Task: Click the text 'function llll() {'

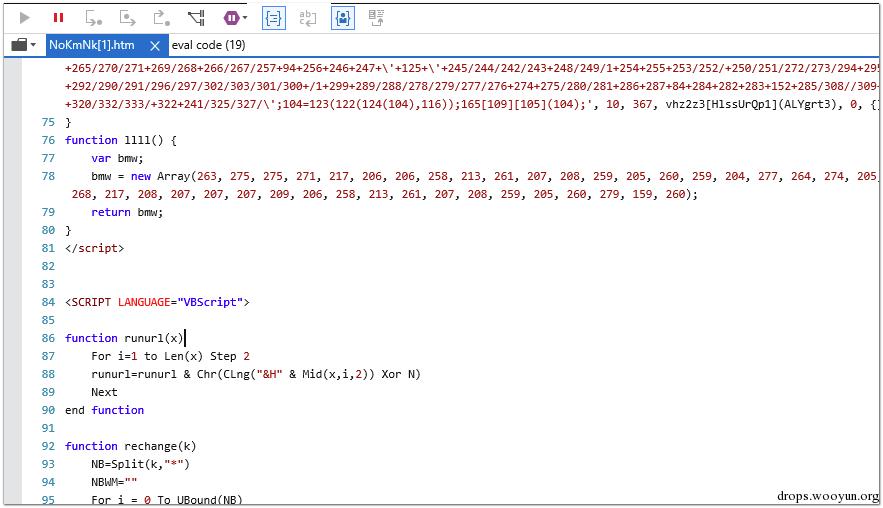Action: (x=121, y=140)
